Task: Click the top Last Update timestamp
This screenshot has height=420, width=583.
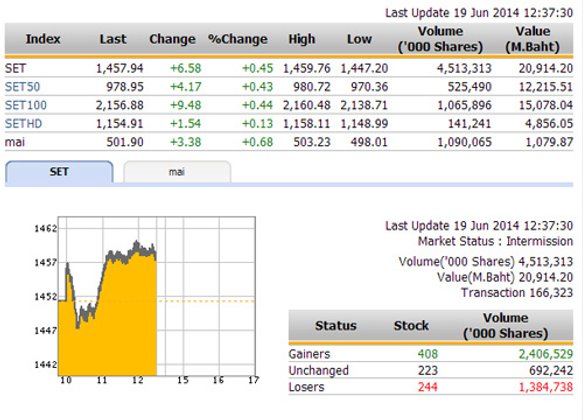Action: point(479,13)
